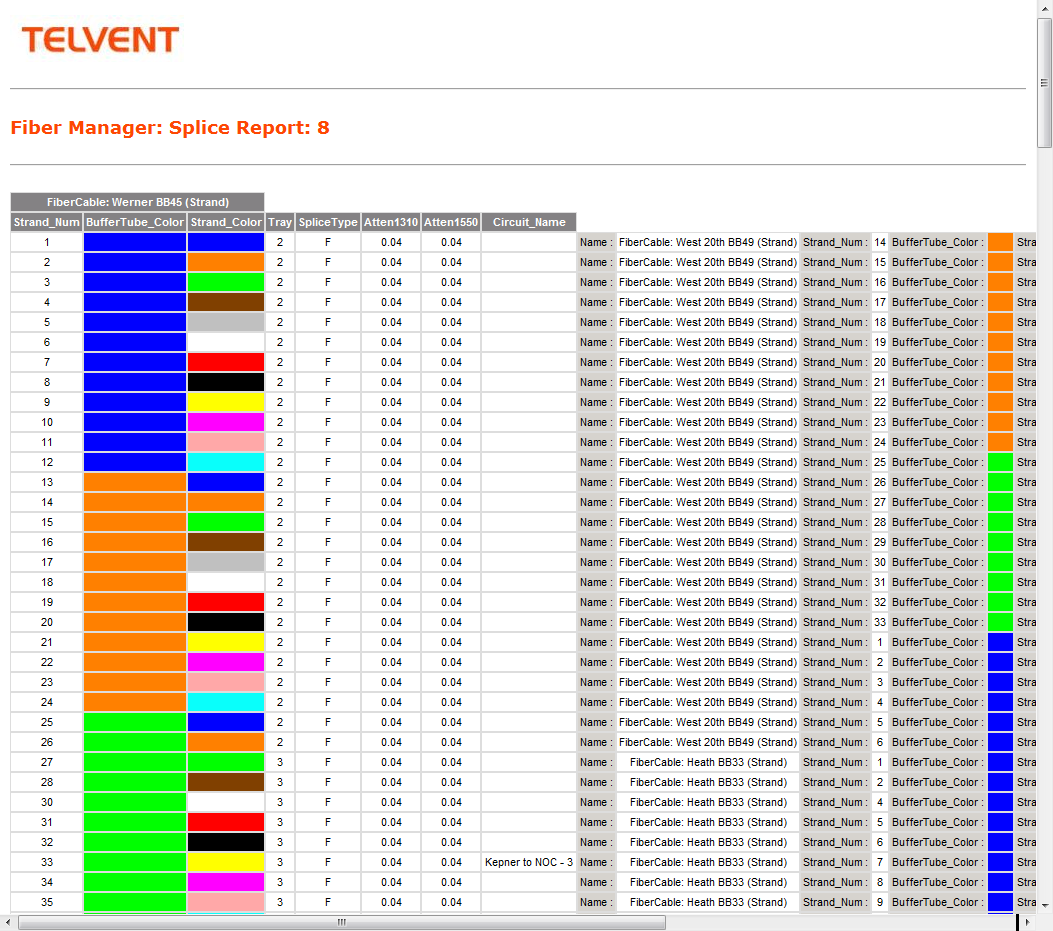Click the scroll down arrow
This screenshot has height=931, width=1053.
pos(1044,905)
